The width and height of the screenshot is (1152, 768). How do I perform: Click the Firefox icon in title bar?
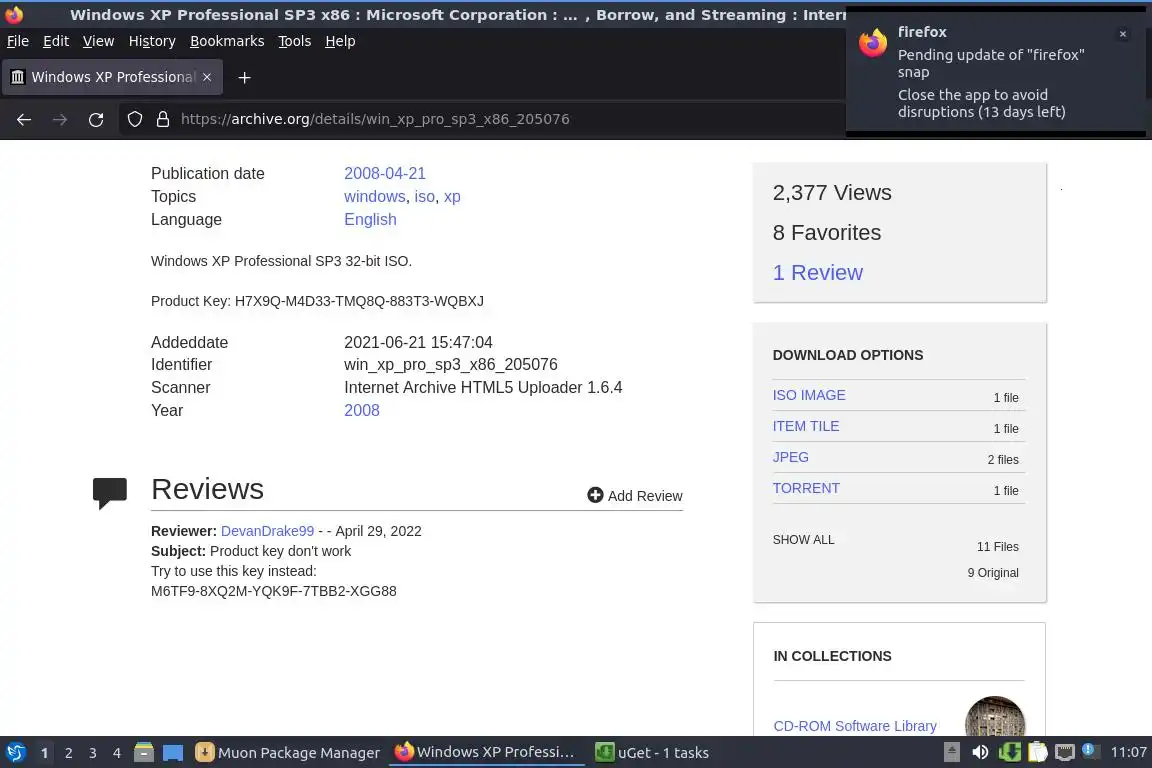[14, 14]
